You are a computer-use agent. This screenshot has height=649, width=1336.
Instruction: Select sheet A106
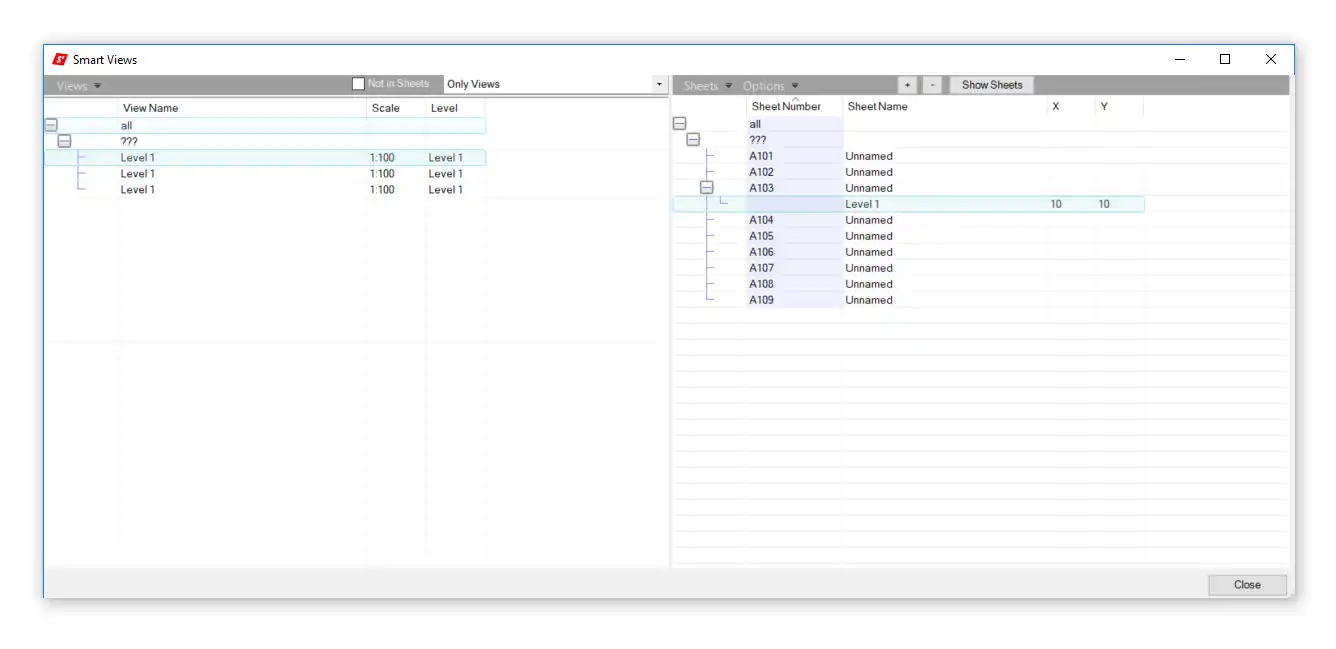(x=761, y=252)
